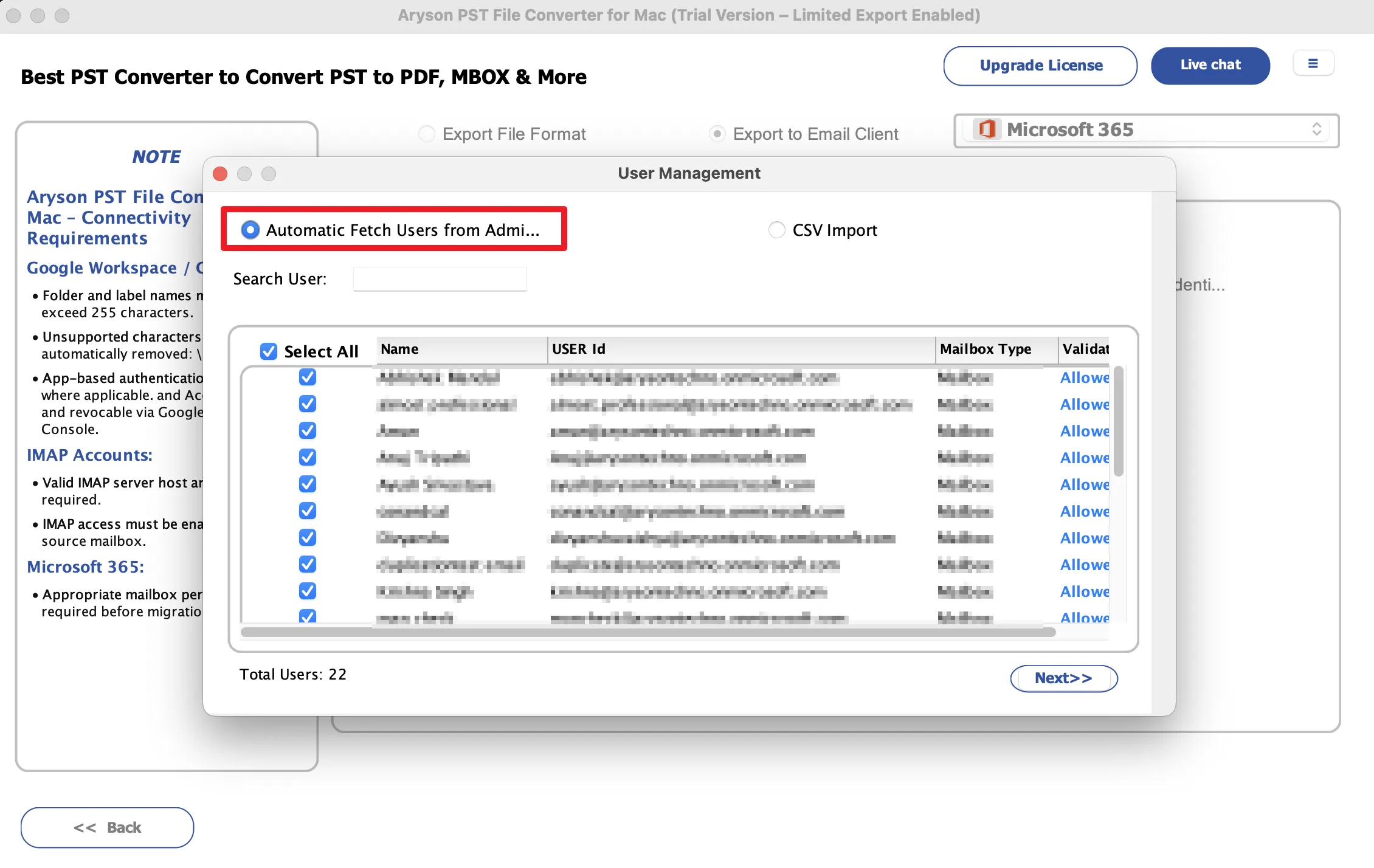This screenshot has height=868, width=1374.
Task: Uncheck the eighth user row checkbox
Action: [308, 565]
